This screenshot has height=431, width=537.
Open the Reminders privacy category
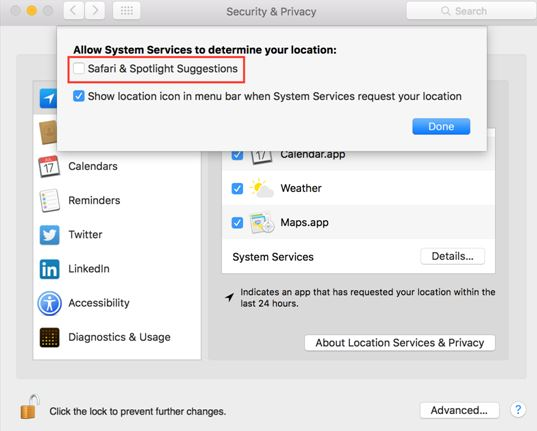(x=94, y=200)
